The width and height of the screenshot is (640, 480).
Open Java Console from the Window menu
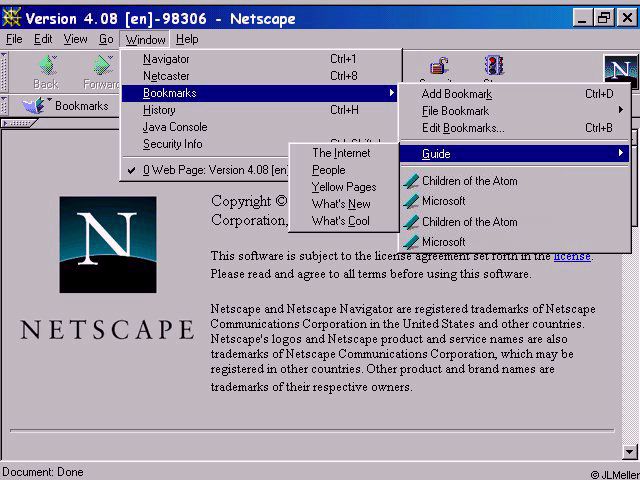point(259,127)
